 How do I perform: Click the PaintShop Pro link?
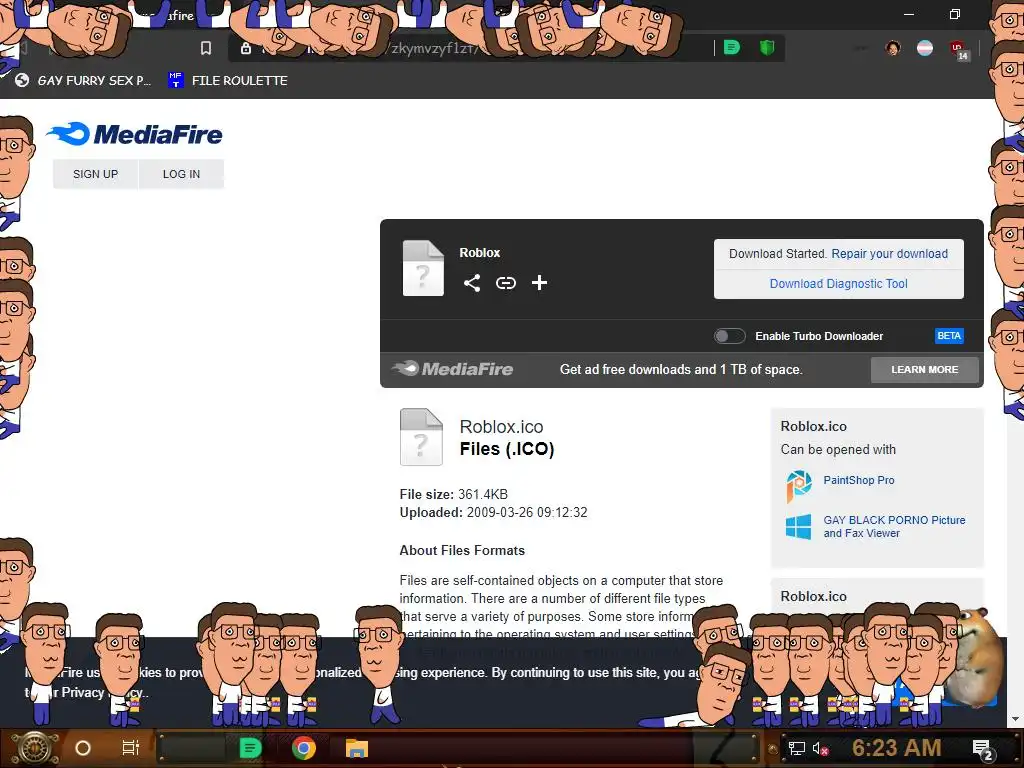[x=859, y=480]
